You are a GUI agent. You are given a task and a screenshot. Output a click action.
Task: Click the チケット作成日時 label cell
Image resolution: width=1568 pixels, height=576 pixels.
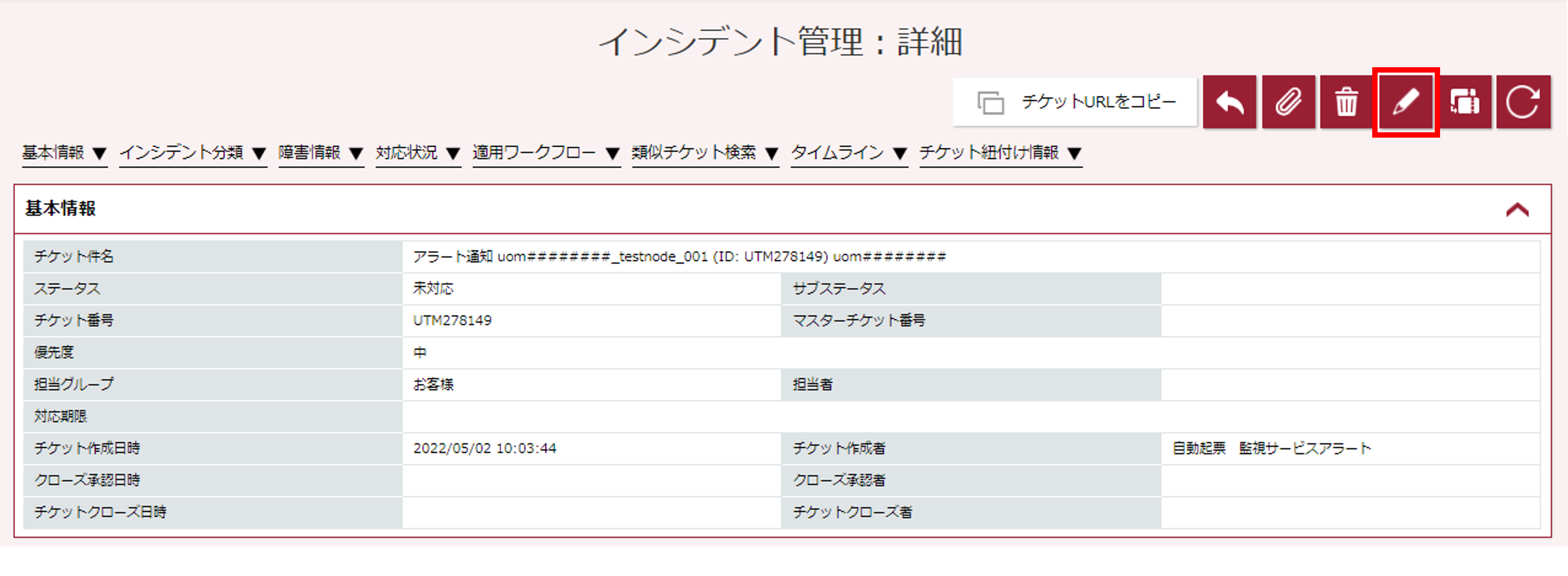coord(213,449)
